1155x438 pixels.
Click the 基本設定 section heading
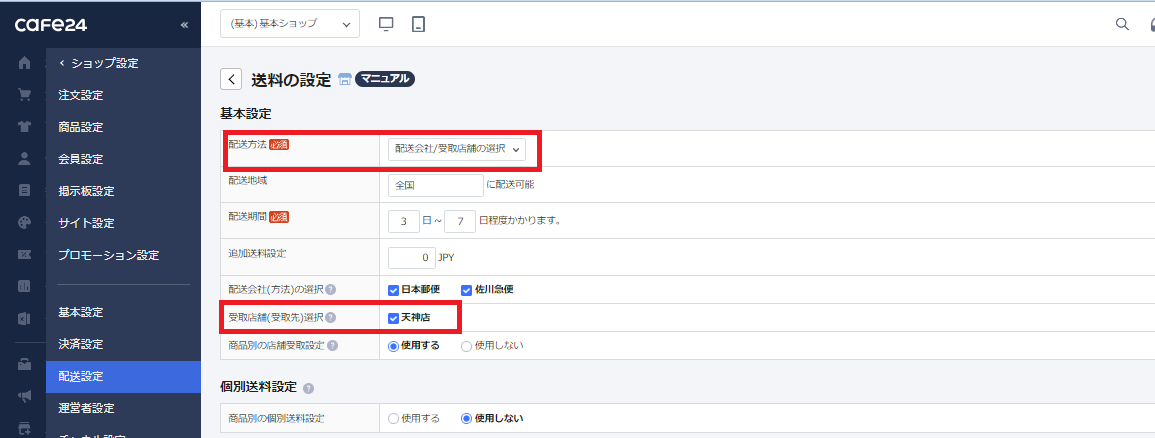pyautogui.click(x=246, y=114)
